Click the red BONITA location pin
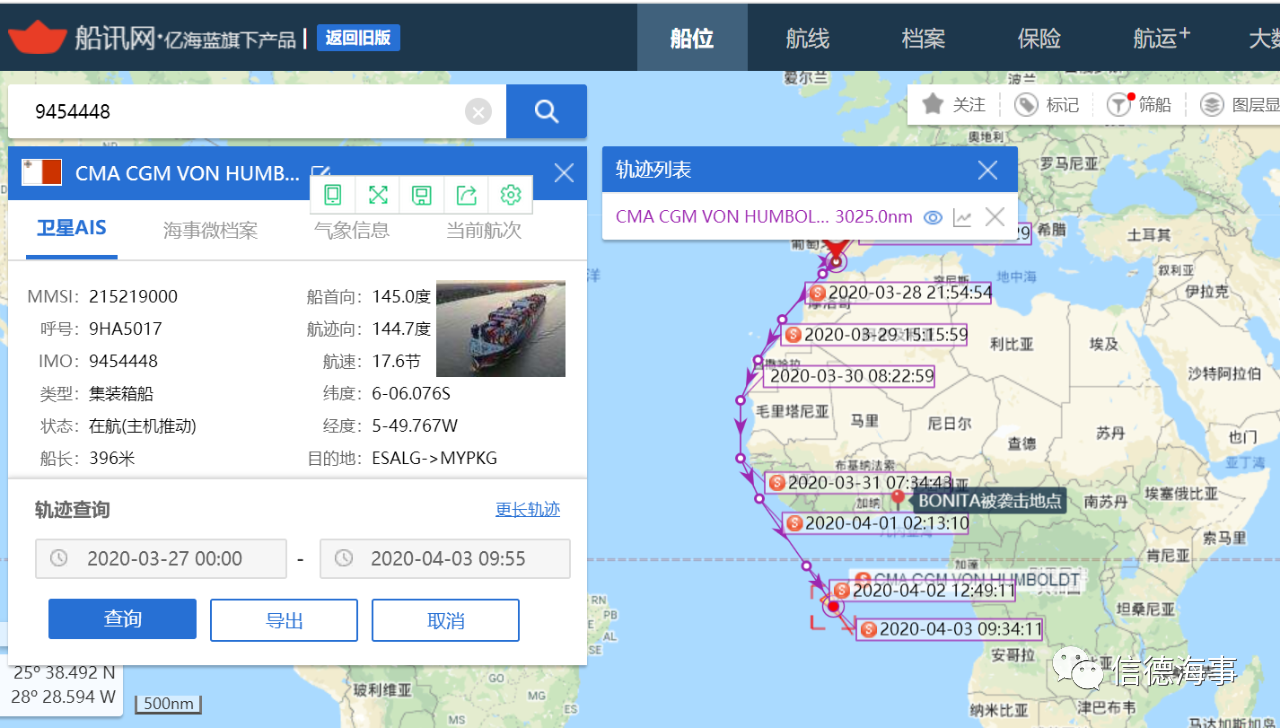The width and height of the screenshot is (1280, 728). (898, 497)
